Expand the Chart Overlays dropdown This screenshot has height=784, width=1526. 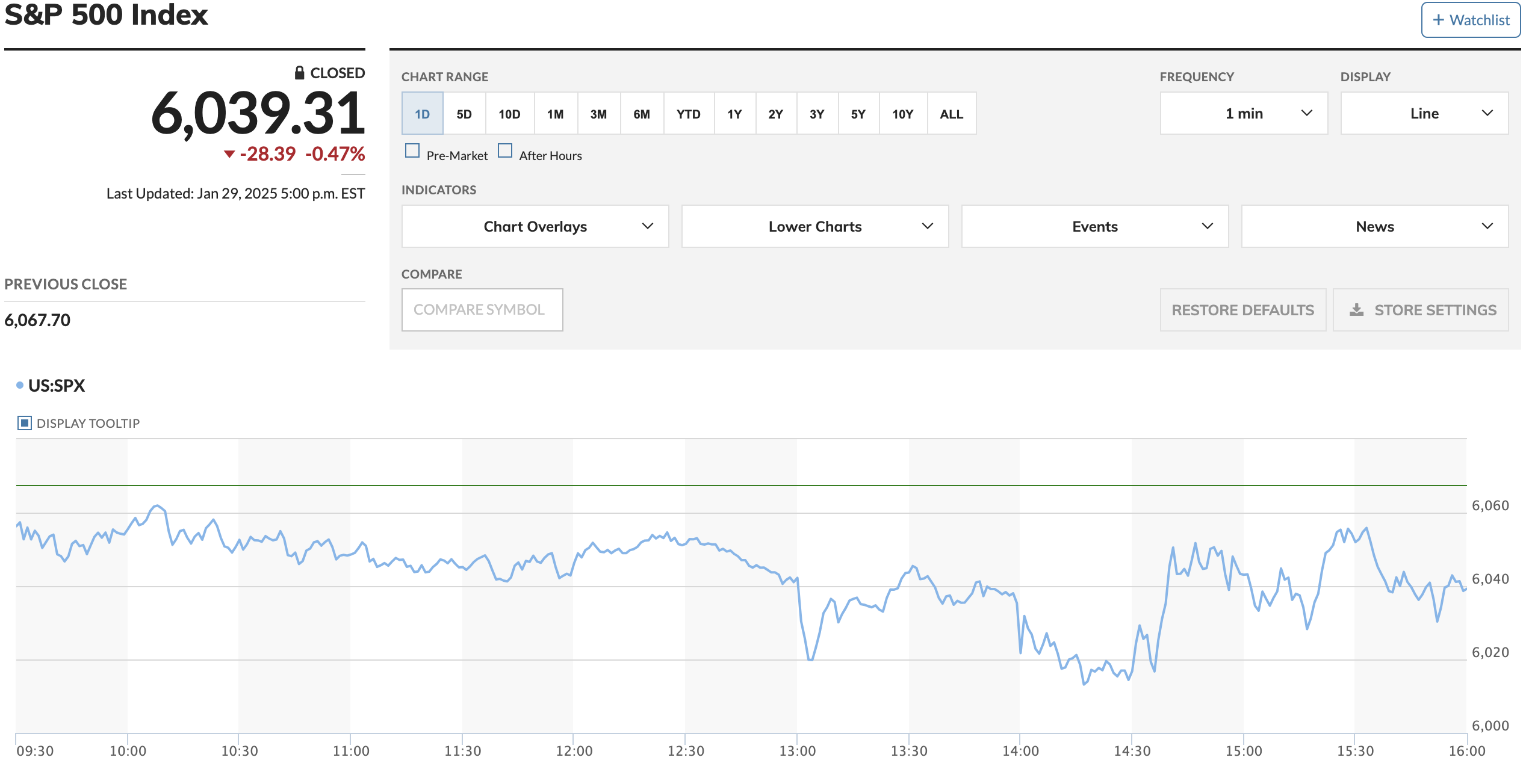(535, 226)
